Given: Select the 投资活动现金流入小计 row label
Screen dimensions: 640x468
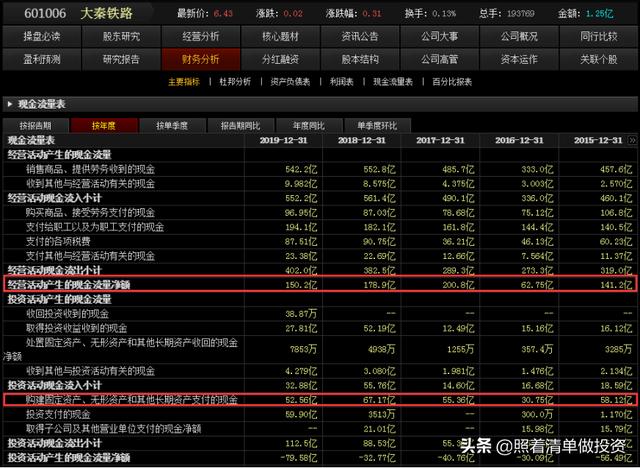Looking at the screenshot, I should click(x=54, y=386).
